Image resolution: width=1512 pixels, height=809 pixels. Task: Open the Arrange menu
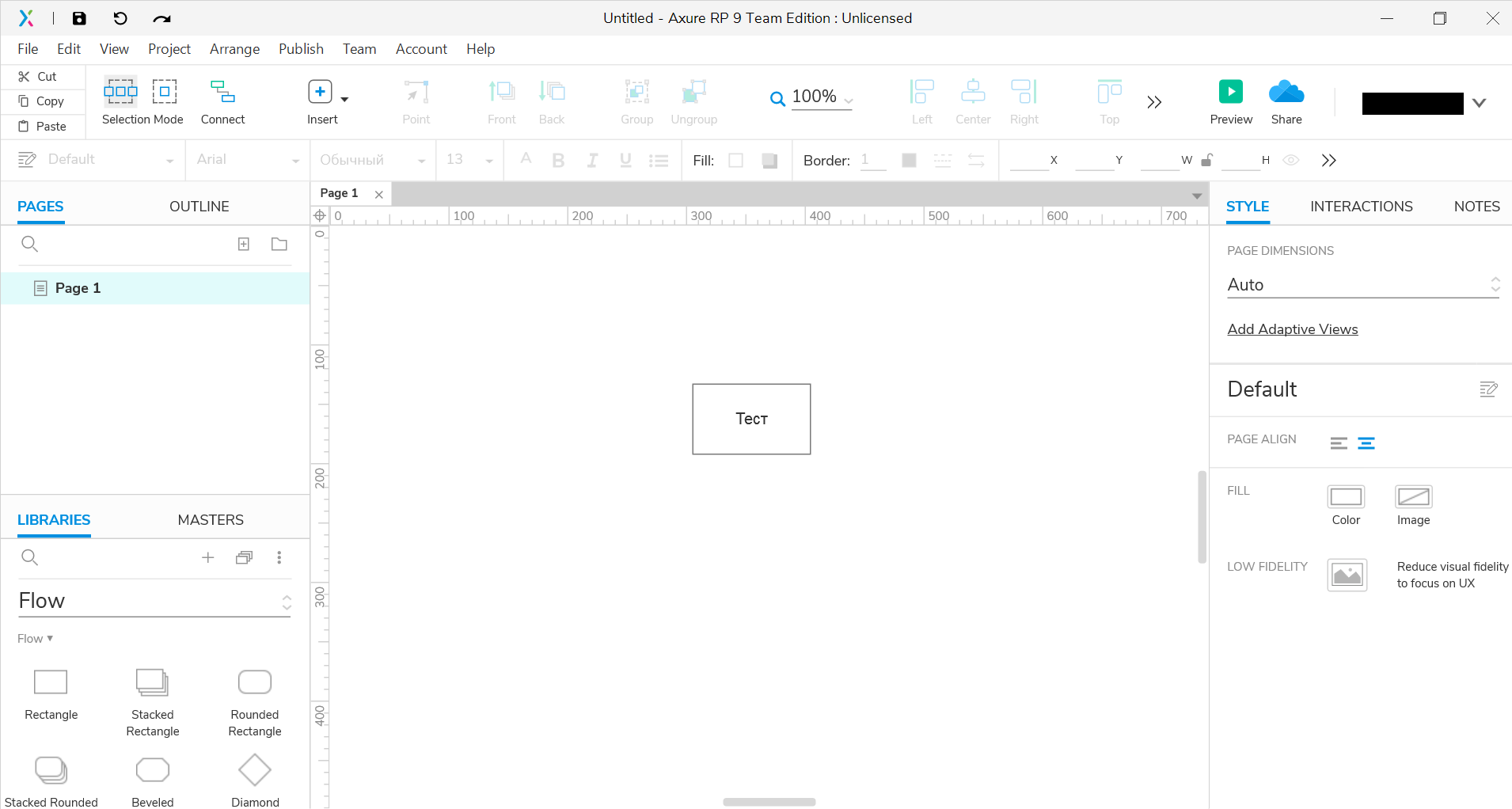click(x=234, y=49)
